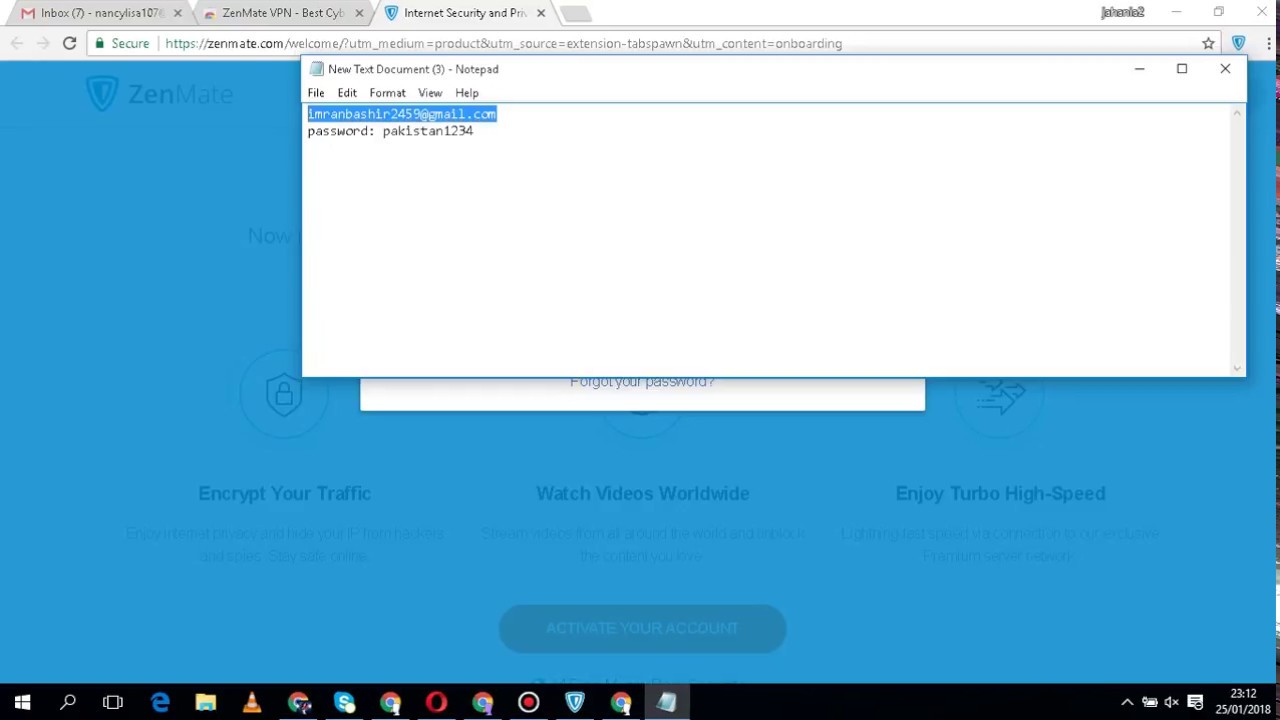Minimize the Notepad window
This screenshot has height=720, width=1280.
coord(1139,69)
